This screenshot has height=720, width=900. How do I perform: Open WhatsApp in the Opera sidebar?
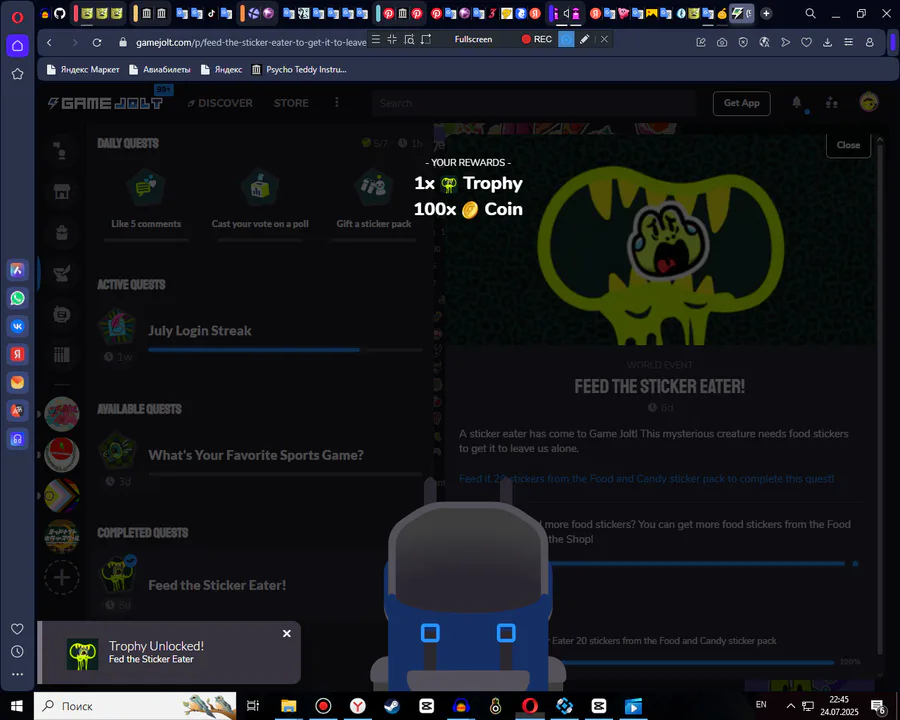coord(17,298)
